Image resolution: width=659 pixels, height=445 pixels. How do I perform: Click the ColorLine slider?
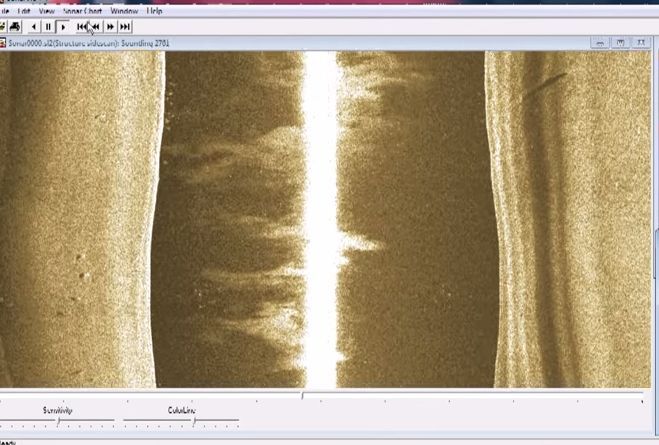click(194, 422)
